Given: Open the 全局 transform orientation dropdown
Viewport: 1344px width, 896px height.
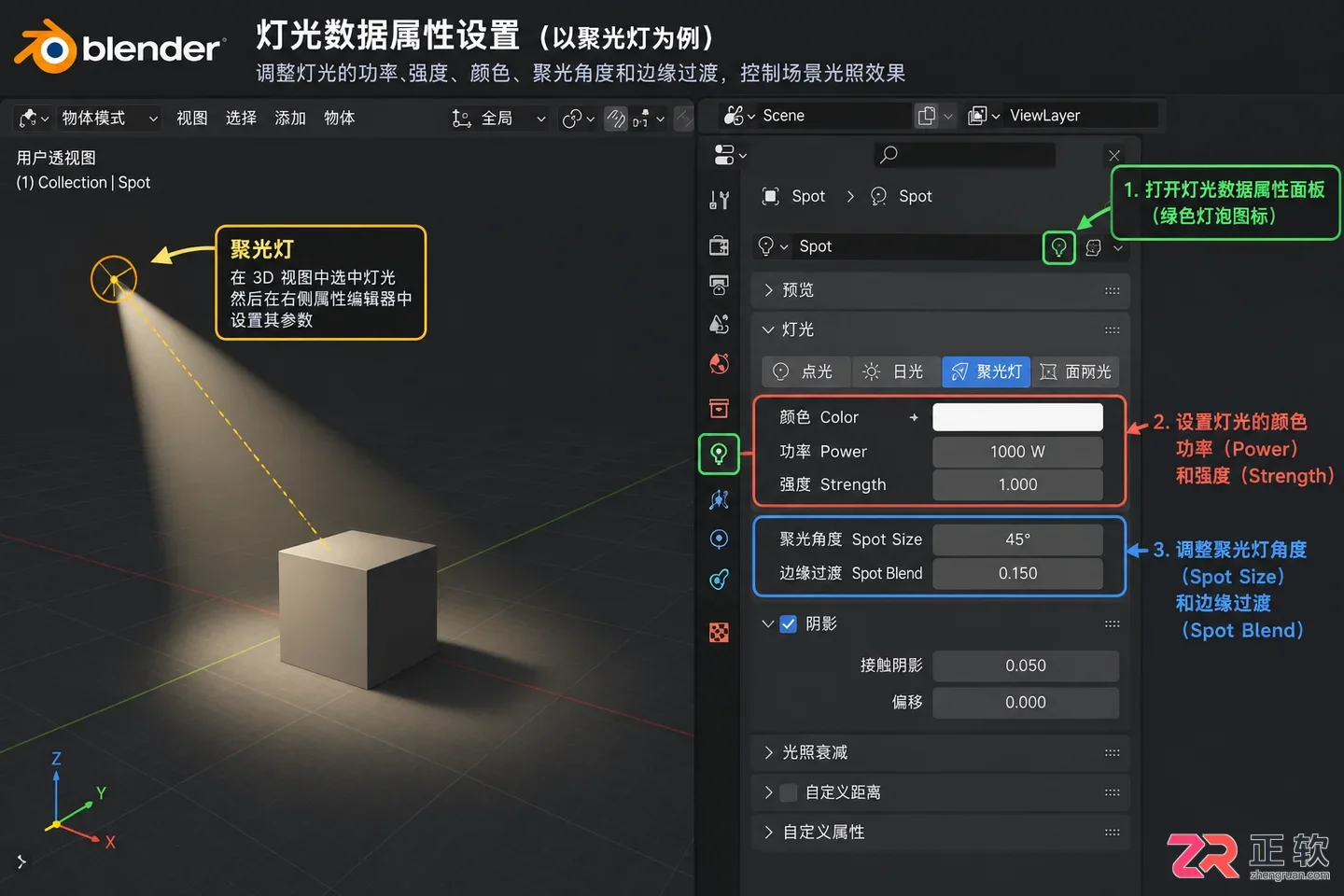Looking at the screenshot, I should (x=499, y=119).
